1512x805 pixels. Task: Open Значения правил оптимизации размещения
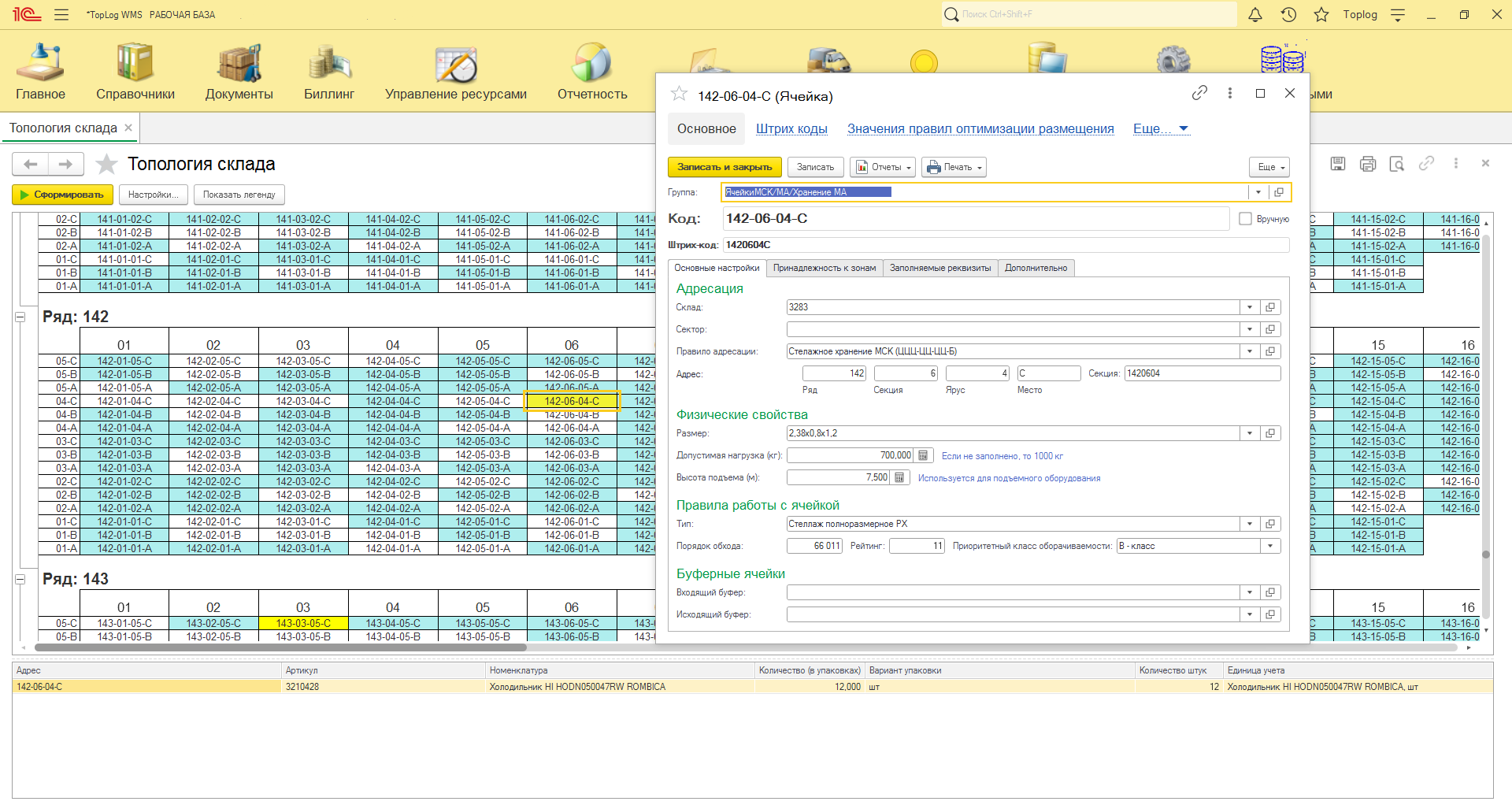[980, 129]
